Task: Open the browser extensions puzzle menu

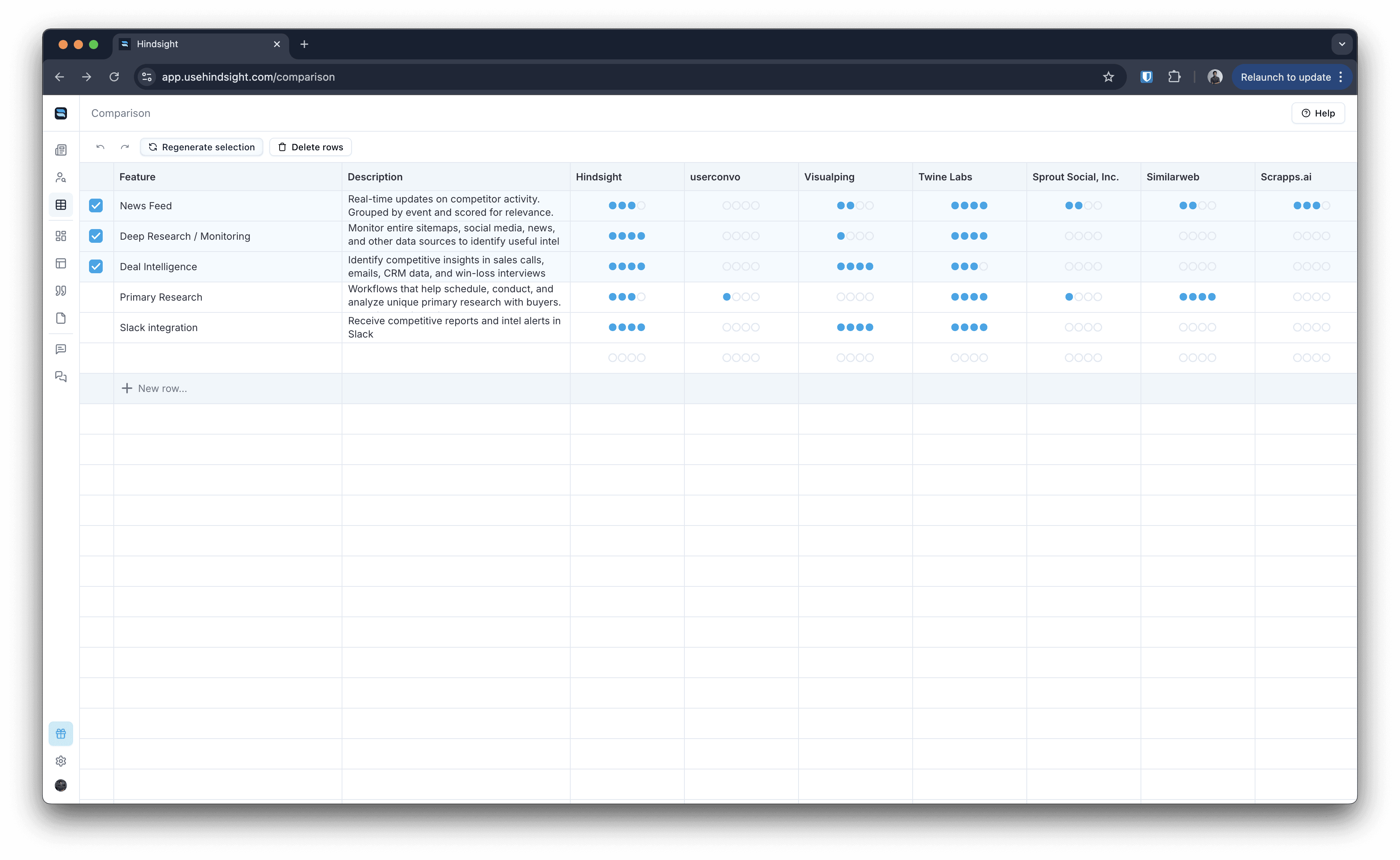Action: pyautogui.click(x=1174, y=77)
